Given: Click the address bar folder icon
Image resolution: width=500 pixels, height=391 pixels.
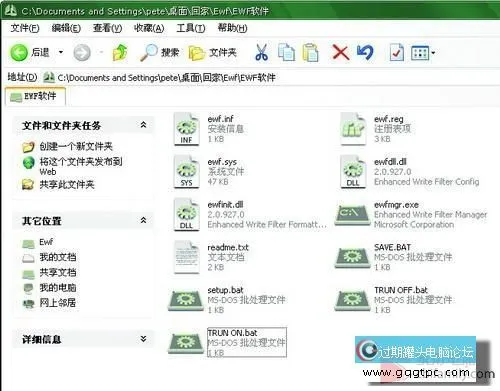Looking at the screenshot, I should [x=49, y=77].
